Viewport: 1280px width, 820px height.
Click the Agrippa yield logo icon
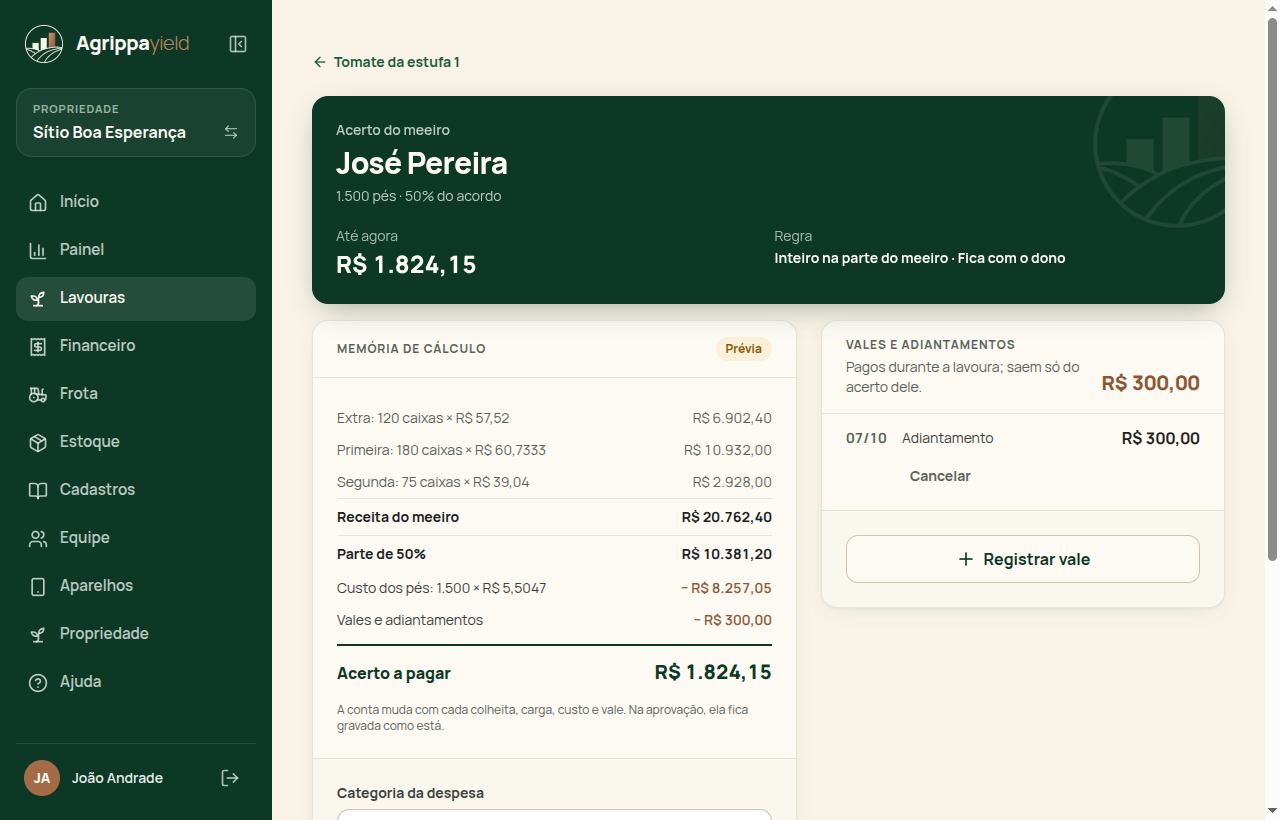[x=44, y=44]
